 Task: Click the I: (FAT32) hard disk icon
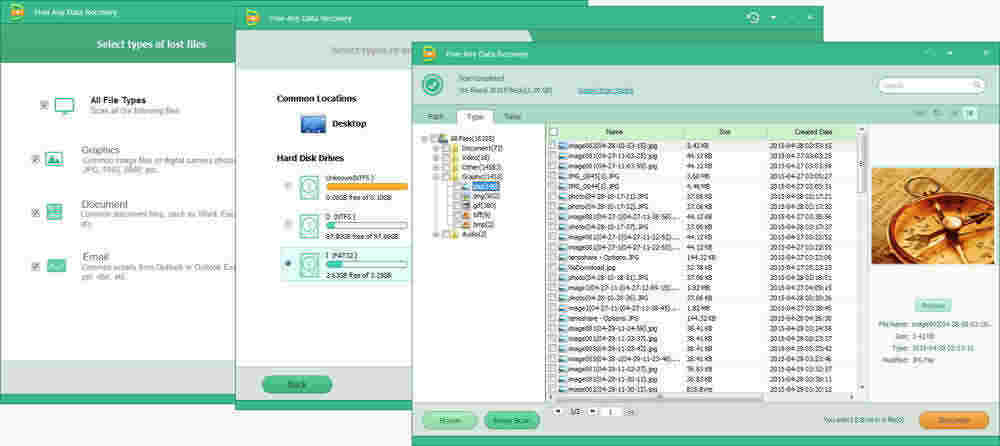pyautogui.click(x=309, y=264)
